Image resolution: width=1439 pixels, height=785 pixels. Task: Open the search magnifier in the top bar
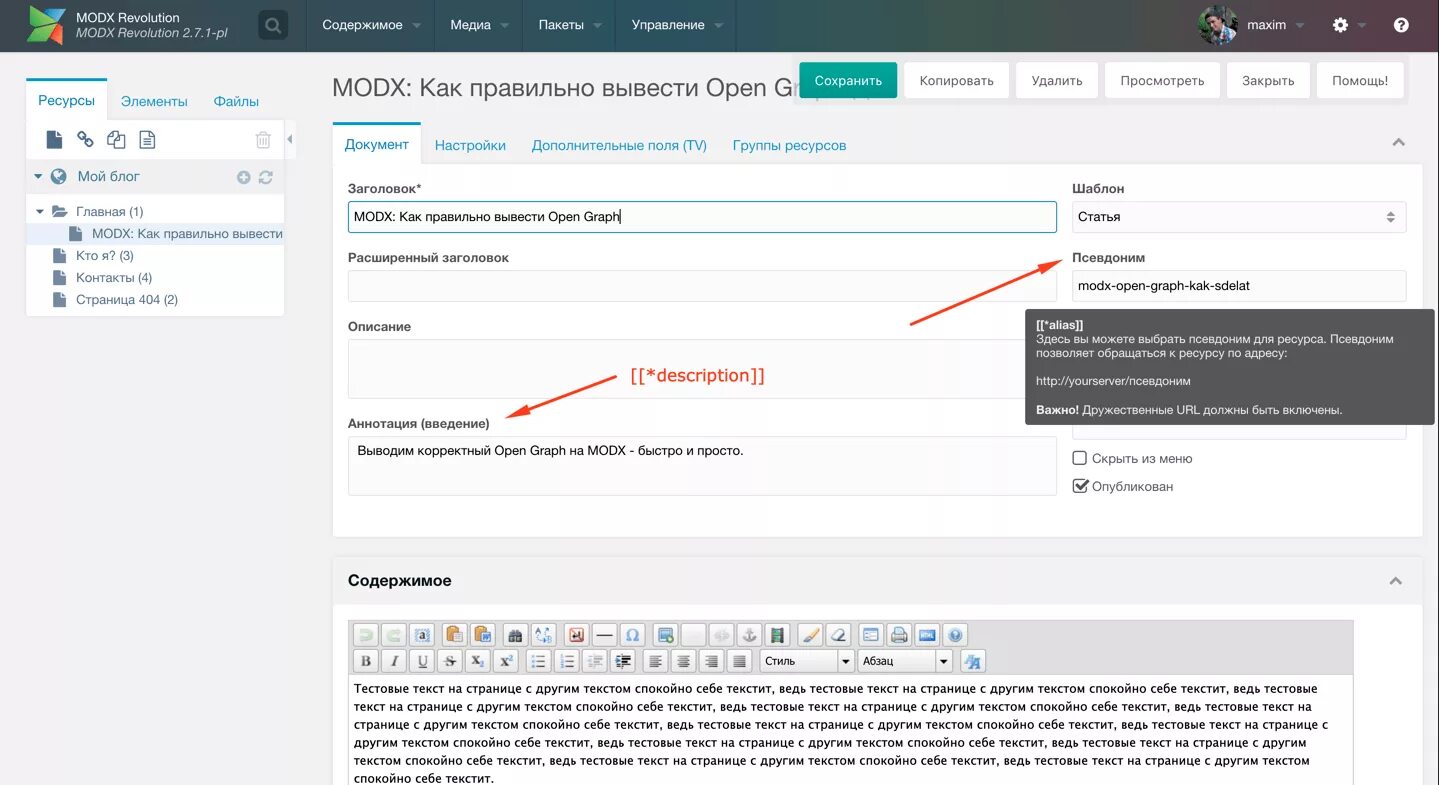pos(273,25)
